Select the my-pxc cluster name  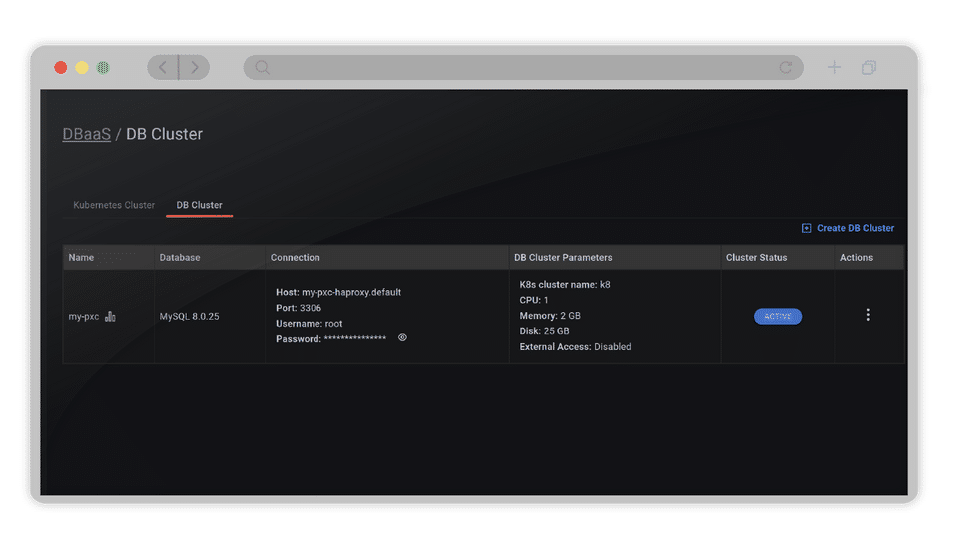tap(84, 316)
